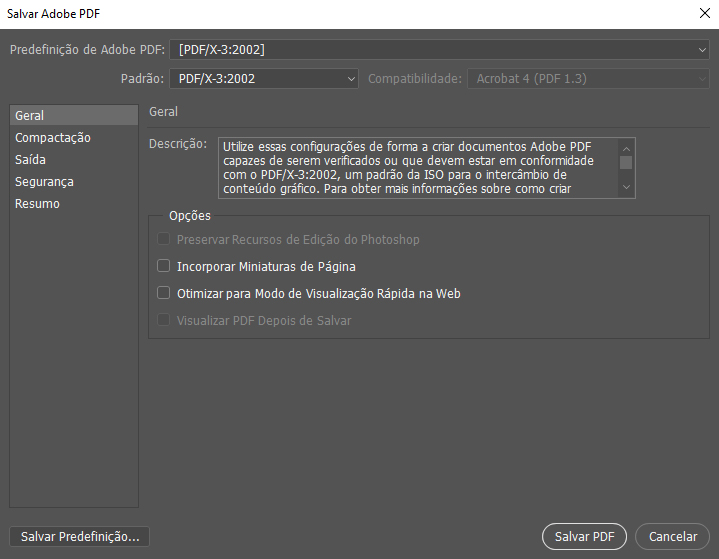Image resolution: width=719 pixels, height=559 pixels.
Task: Expand the Padrão PDF/X-3:2002 dropdown
Action: tap(264, 78)
